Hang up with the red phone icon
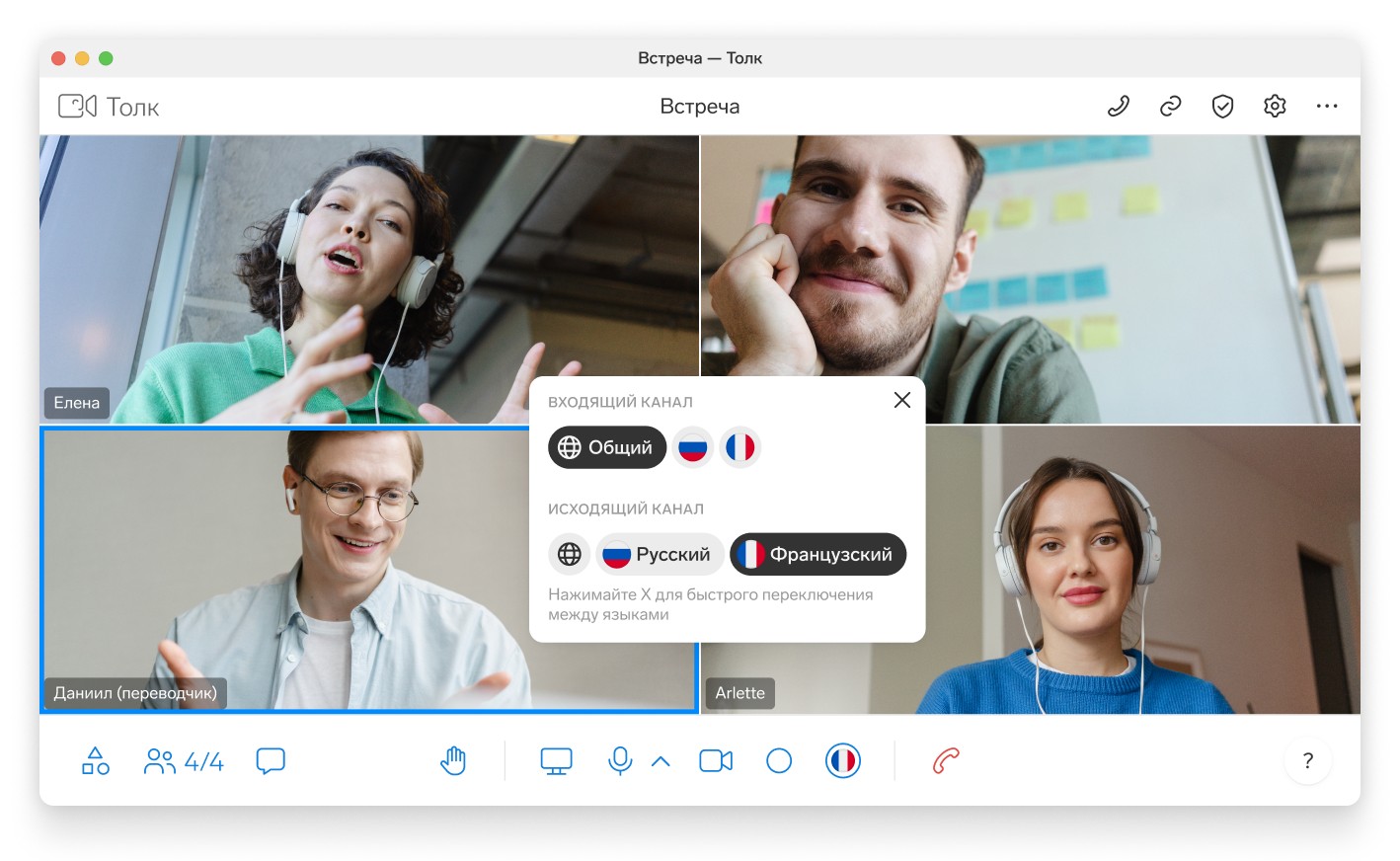1400x861 pixels. pyautogui.click(x=946, y=761)
